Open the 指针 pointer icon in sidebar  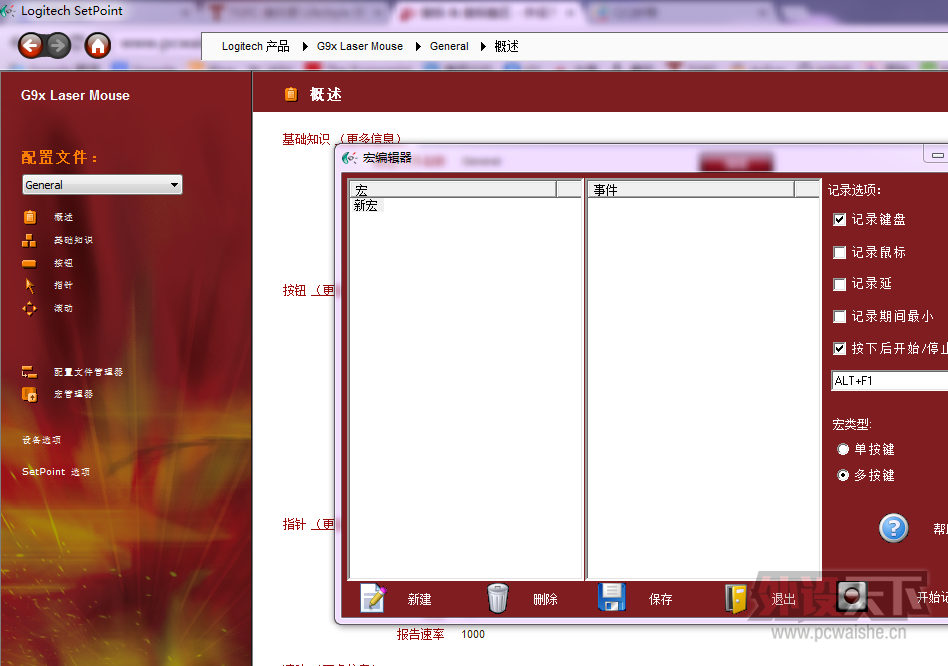point(30,285)
